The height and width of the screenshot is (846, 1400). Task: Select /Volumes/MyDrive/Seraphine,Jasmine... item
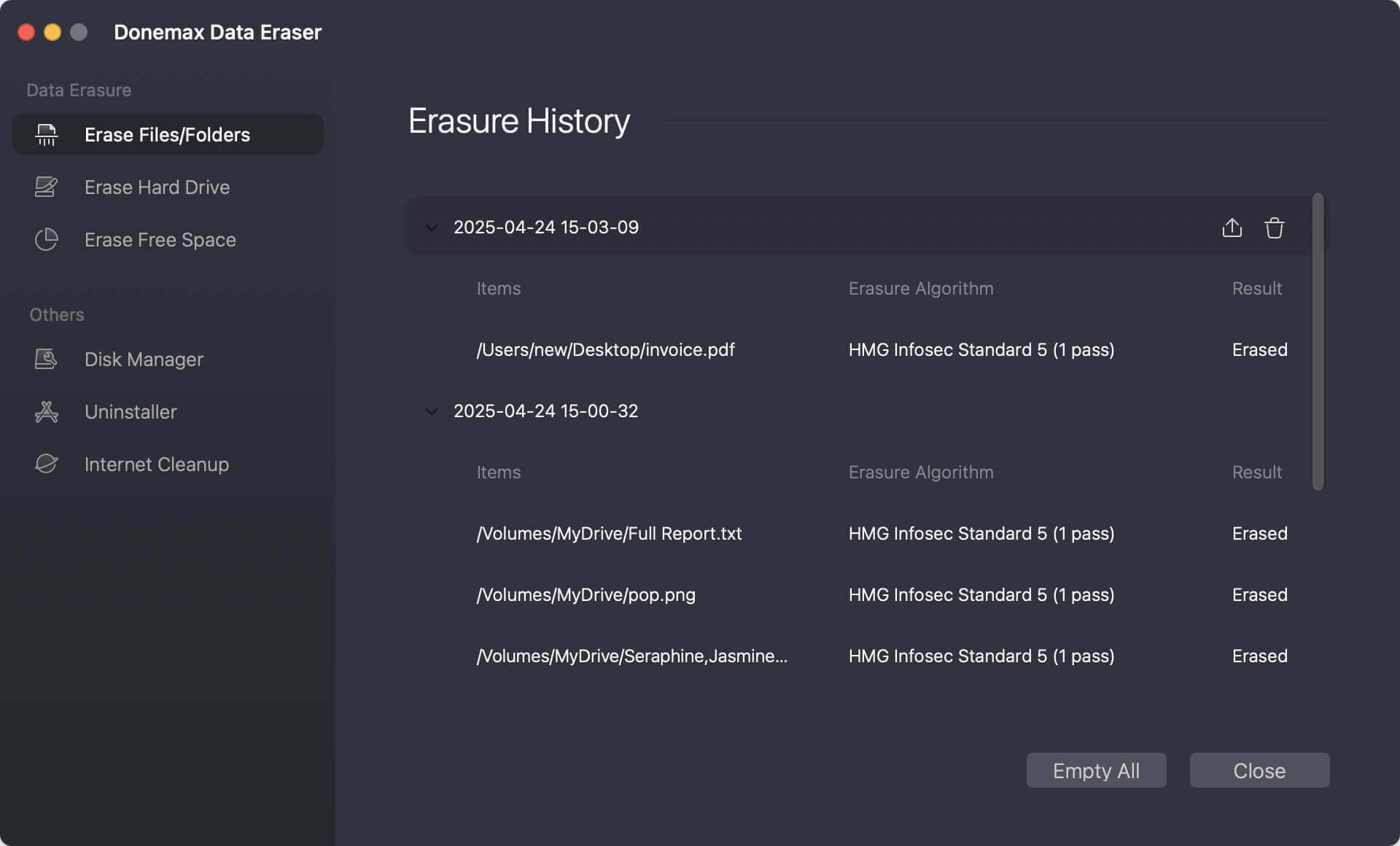tap(632, 656)
